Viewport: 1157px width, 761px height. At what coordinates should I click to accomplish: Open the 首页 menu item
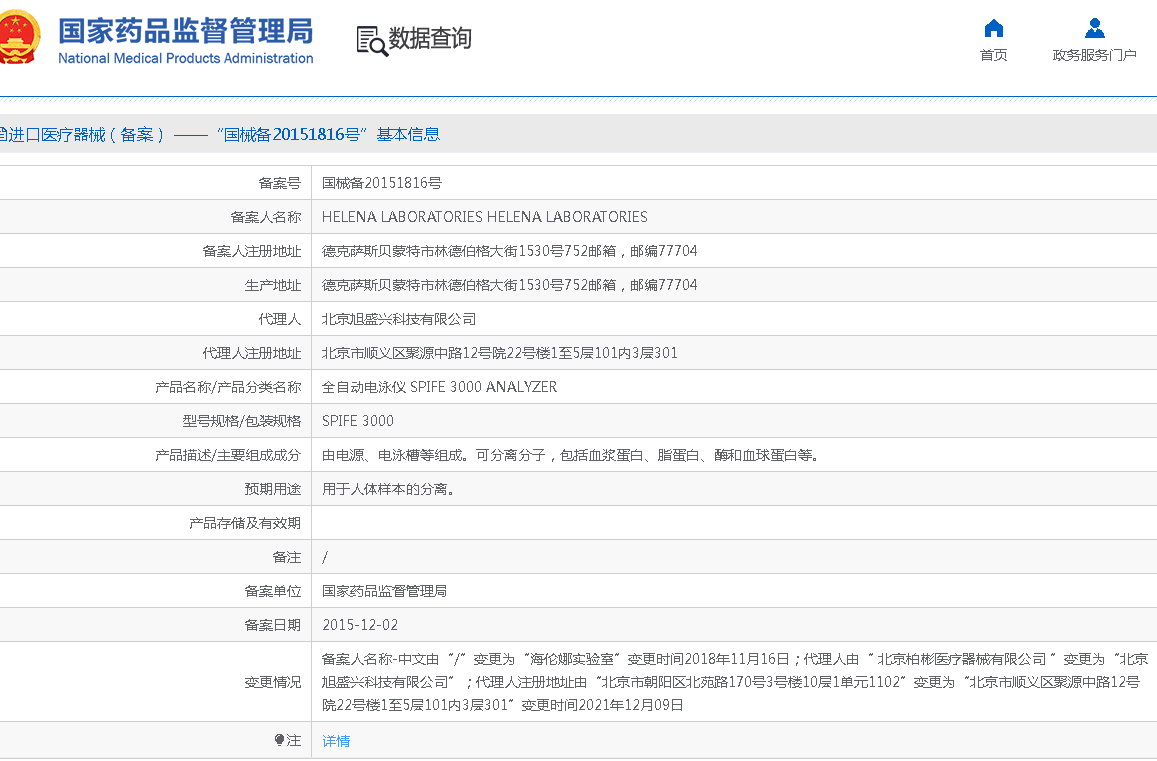click(993, 55)
